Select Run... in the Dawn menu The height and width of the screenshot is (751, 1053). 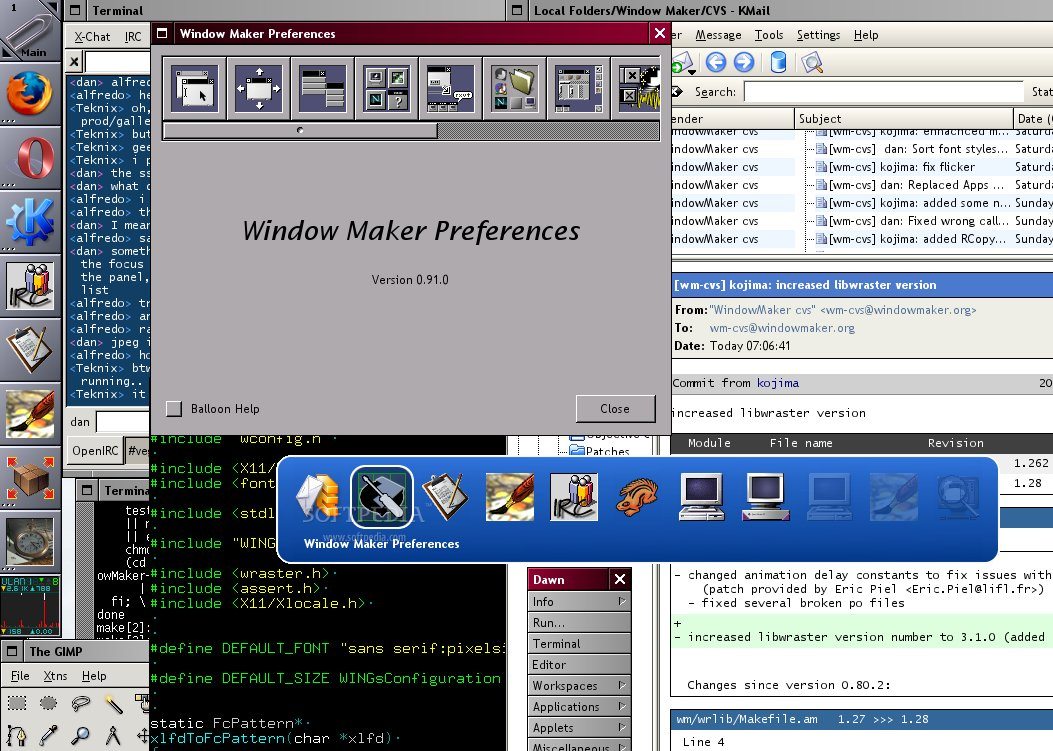click(579, 623)
